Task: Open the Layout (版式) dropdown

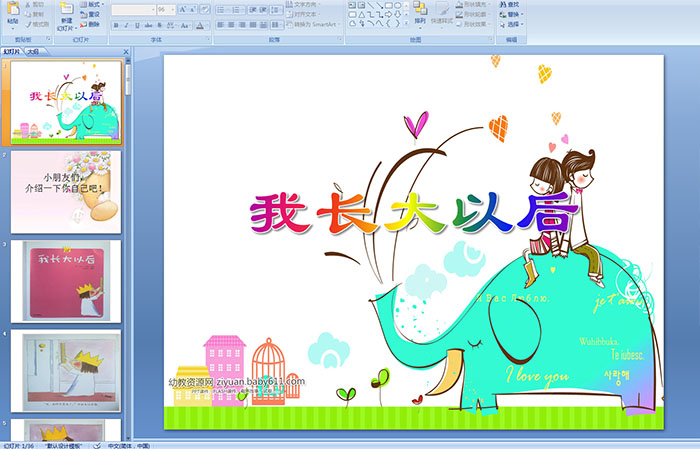Action: [92, 4]
